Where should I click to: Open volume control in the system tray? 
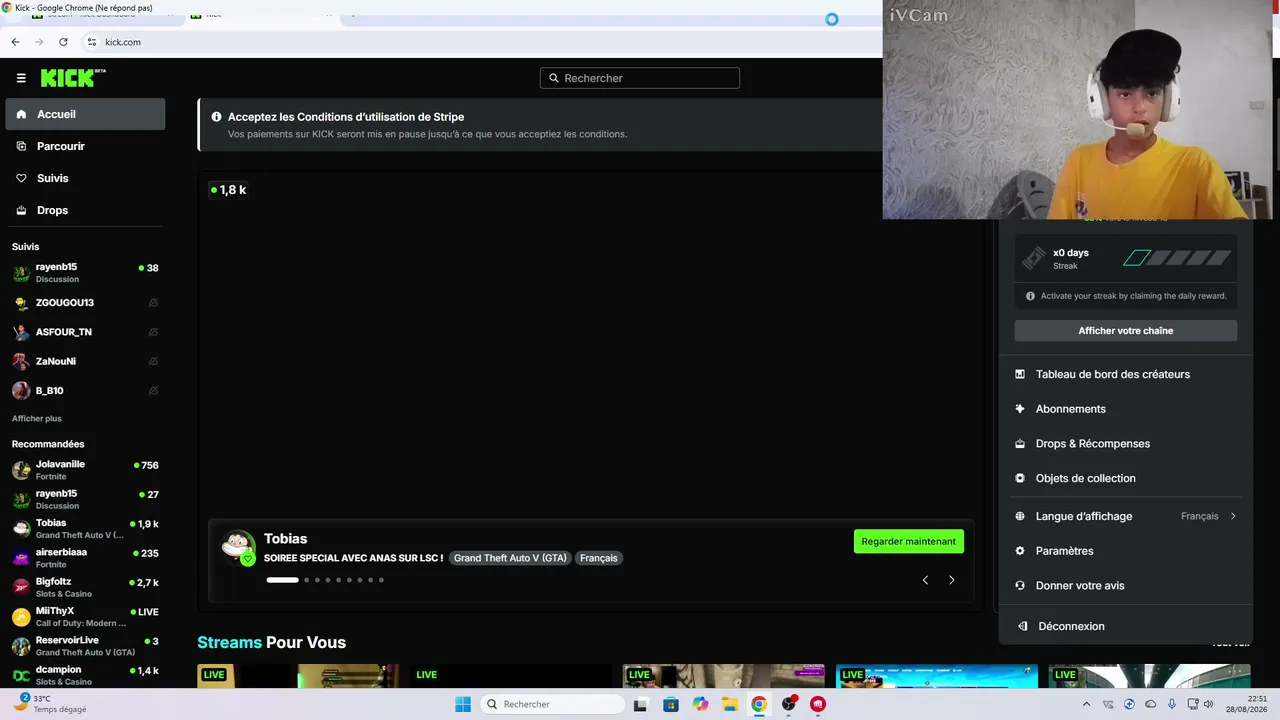click(x=1208, y=704)
